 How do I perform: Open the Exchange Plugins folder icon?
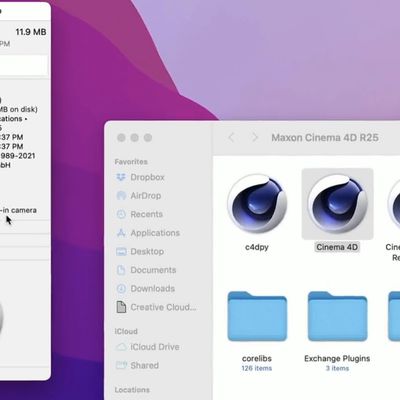point(337,316)
